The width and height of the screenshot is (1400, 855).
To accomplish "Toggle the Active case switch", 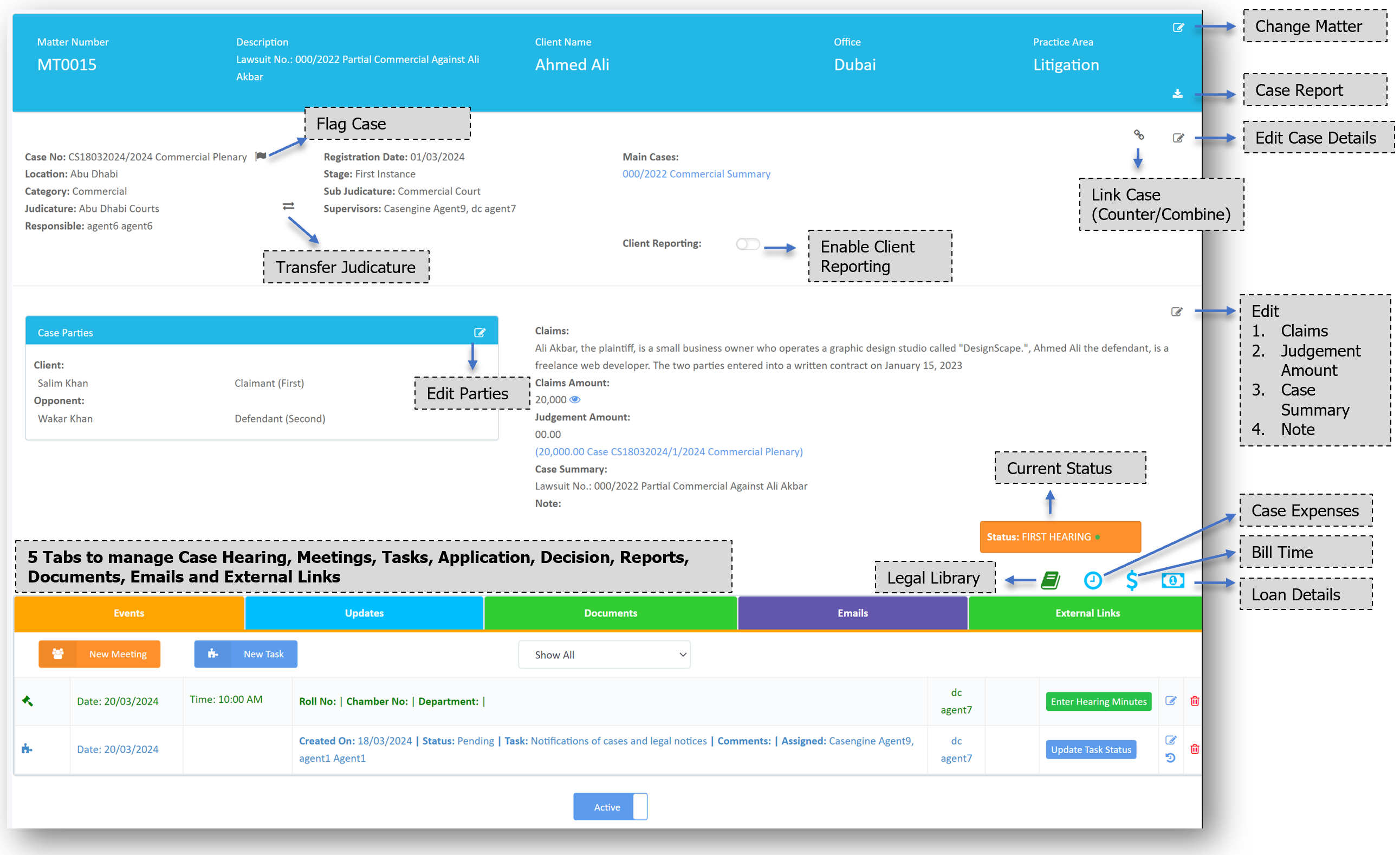I will click(610, 806).
